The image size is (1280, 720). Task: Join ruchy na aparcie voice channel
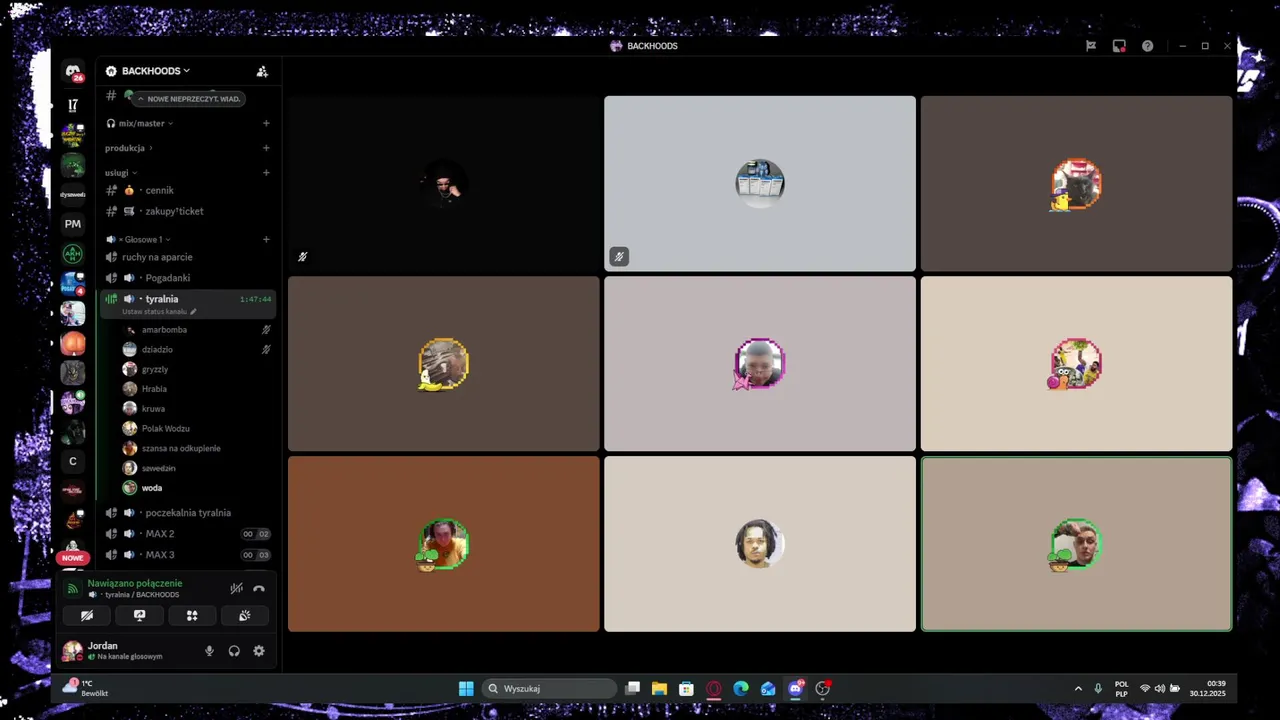pos(187,257)
